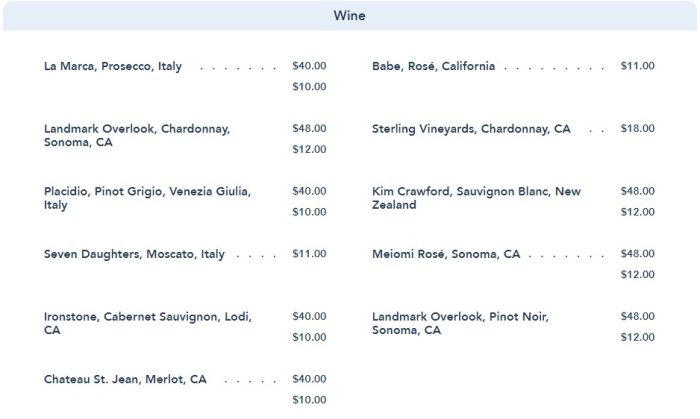Image resolution: width=700 pixels, height=419 pixels.
Task: Select Placidio Pinot Grigio, Venezia Giulia
Action: pos(147,198)
